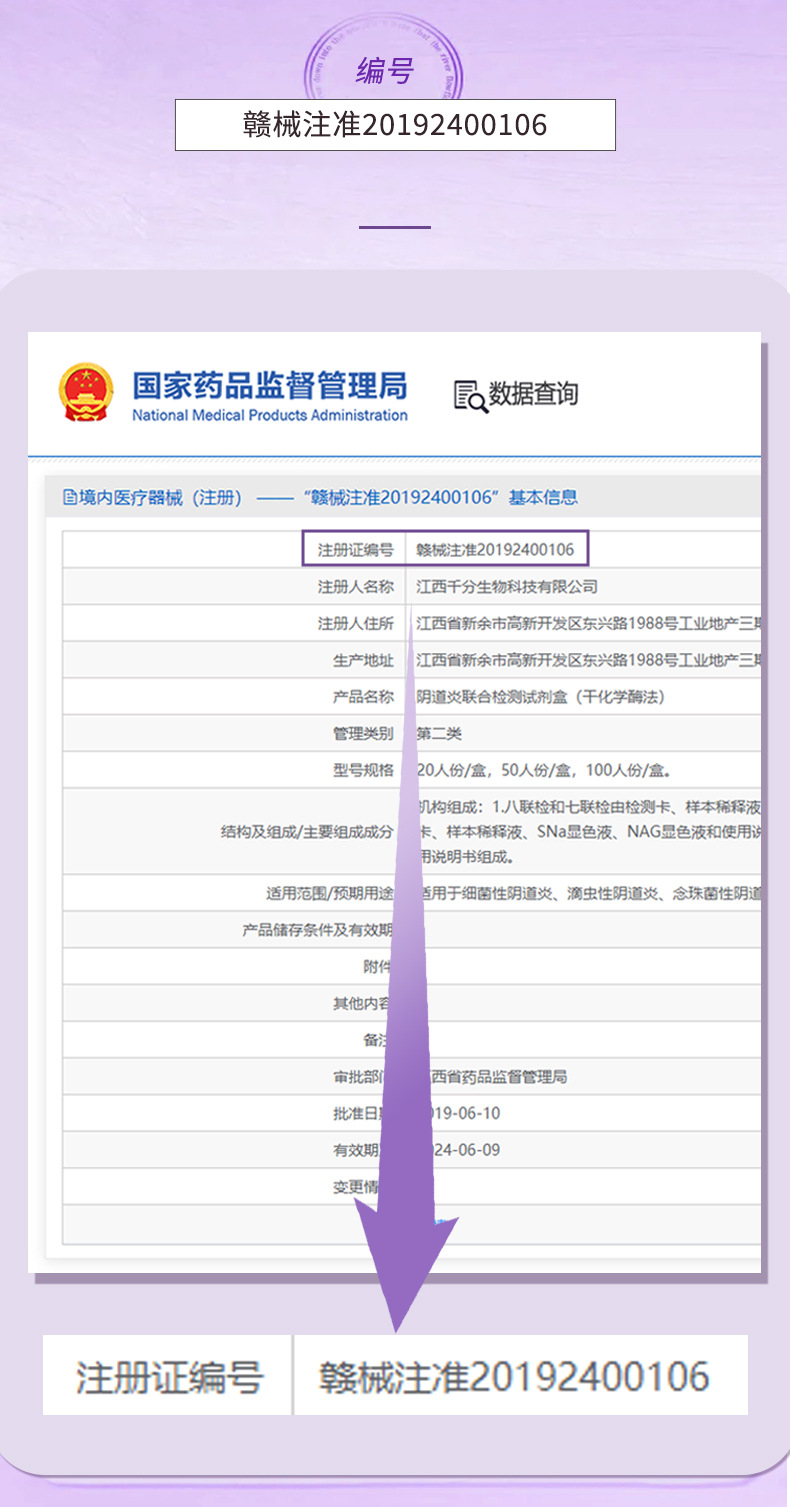Click enlarged 注册证编号 label at bottom
This screenshot has height=1507, width=790.
[x=170, y=1377]
